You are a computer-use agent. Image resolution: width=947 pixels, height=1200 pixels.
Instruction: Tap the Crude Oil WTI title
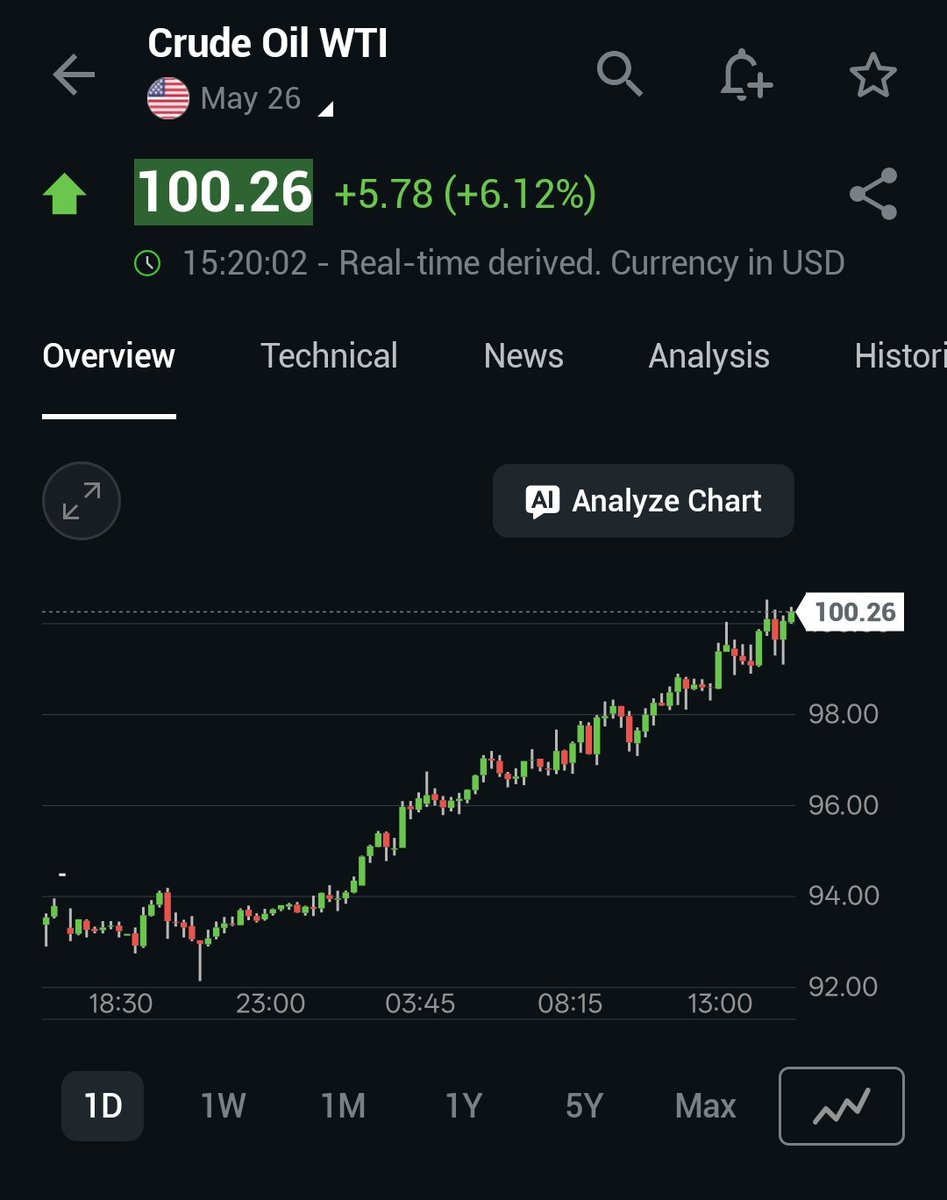[267, 44]
